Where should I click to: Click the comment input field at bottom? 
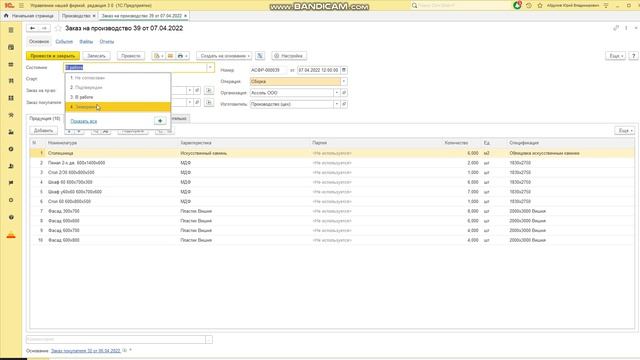[x=116, y=339]
